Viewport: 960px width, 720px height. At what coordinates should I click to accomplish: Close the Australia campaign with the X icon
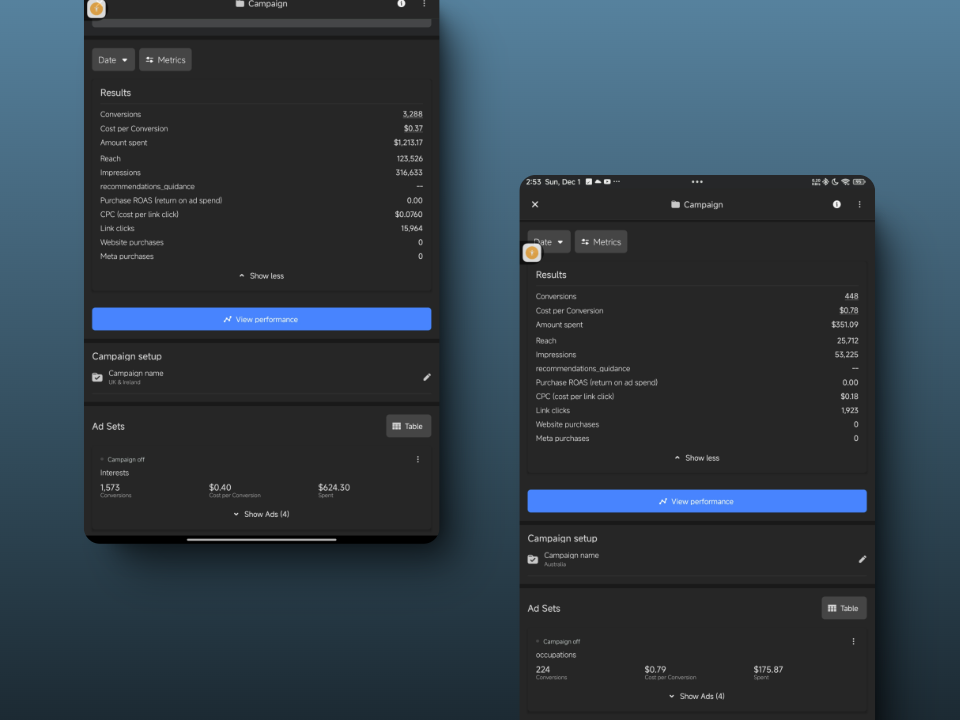(535, 205)
